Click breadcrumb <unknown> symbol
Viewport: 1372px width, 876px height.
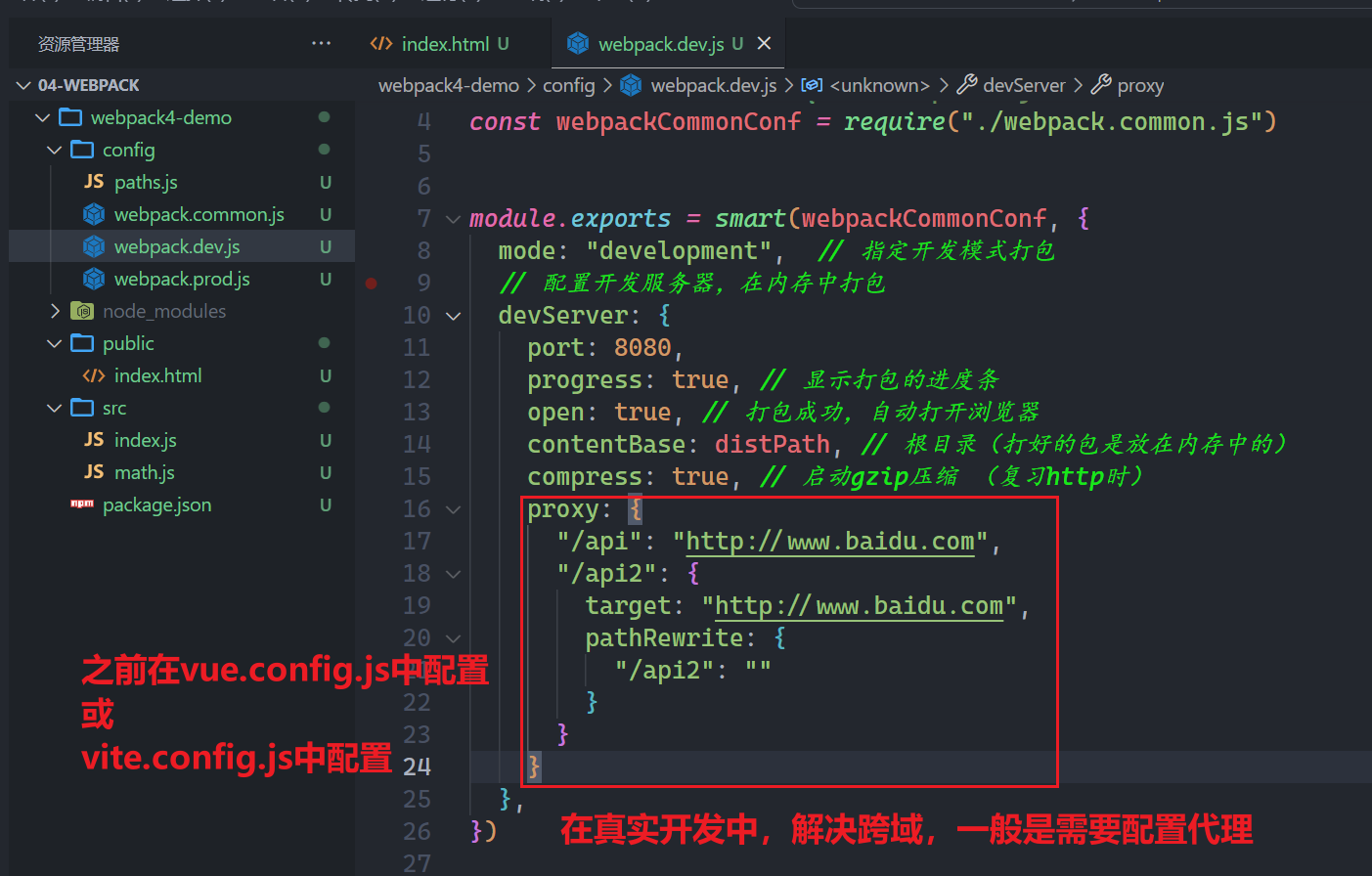pos(879,85)
